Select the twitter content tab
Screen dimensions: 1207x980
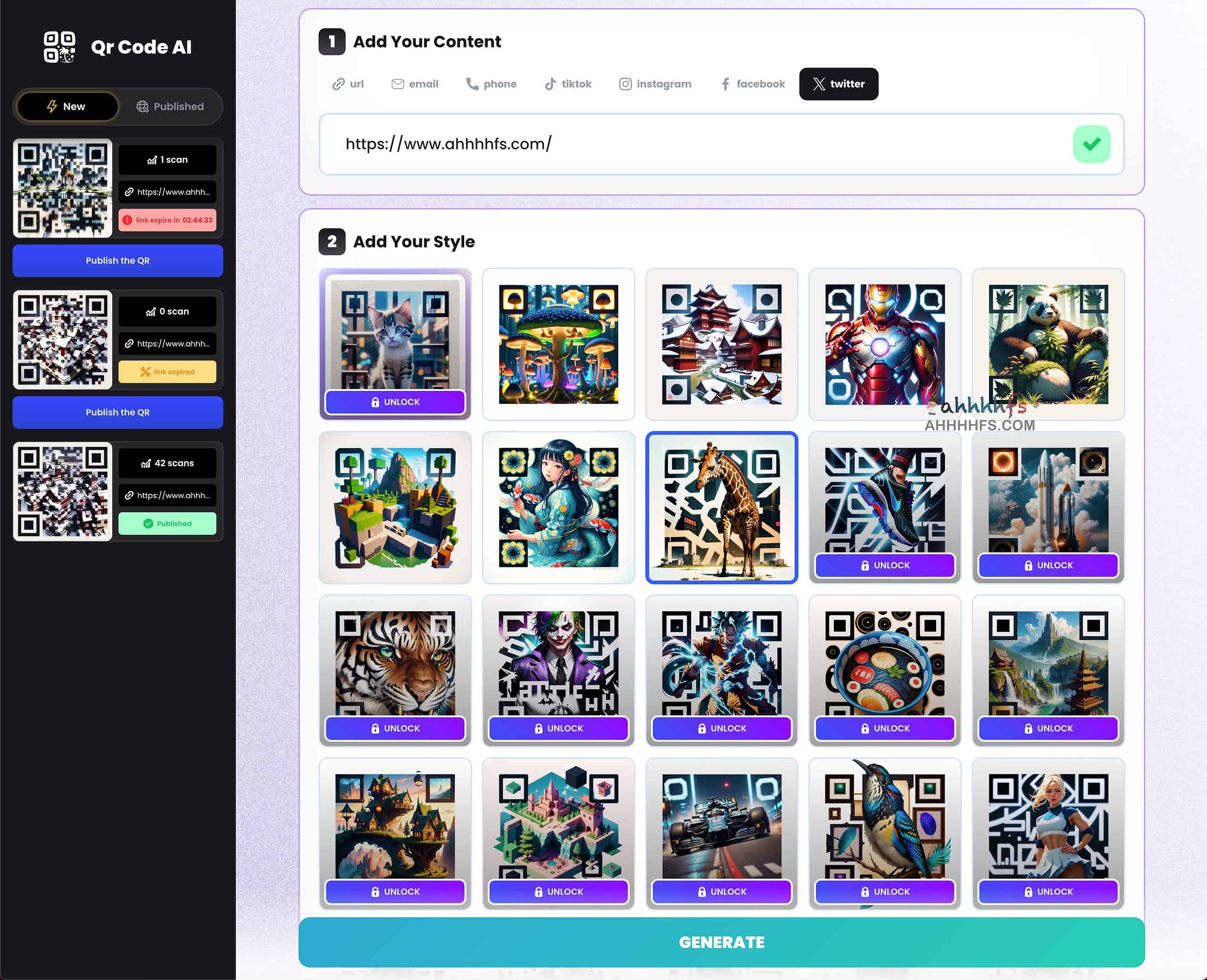[838, 84]
